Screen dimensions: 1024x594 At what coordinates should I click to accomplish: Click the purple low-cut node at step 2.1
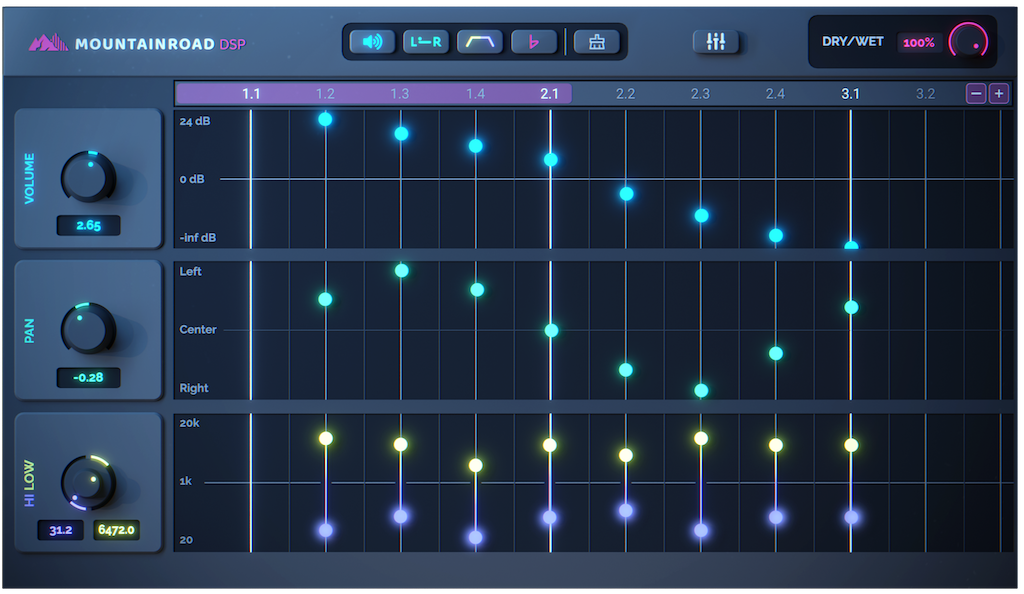[x=550, y=518]
